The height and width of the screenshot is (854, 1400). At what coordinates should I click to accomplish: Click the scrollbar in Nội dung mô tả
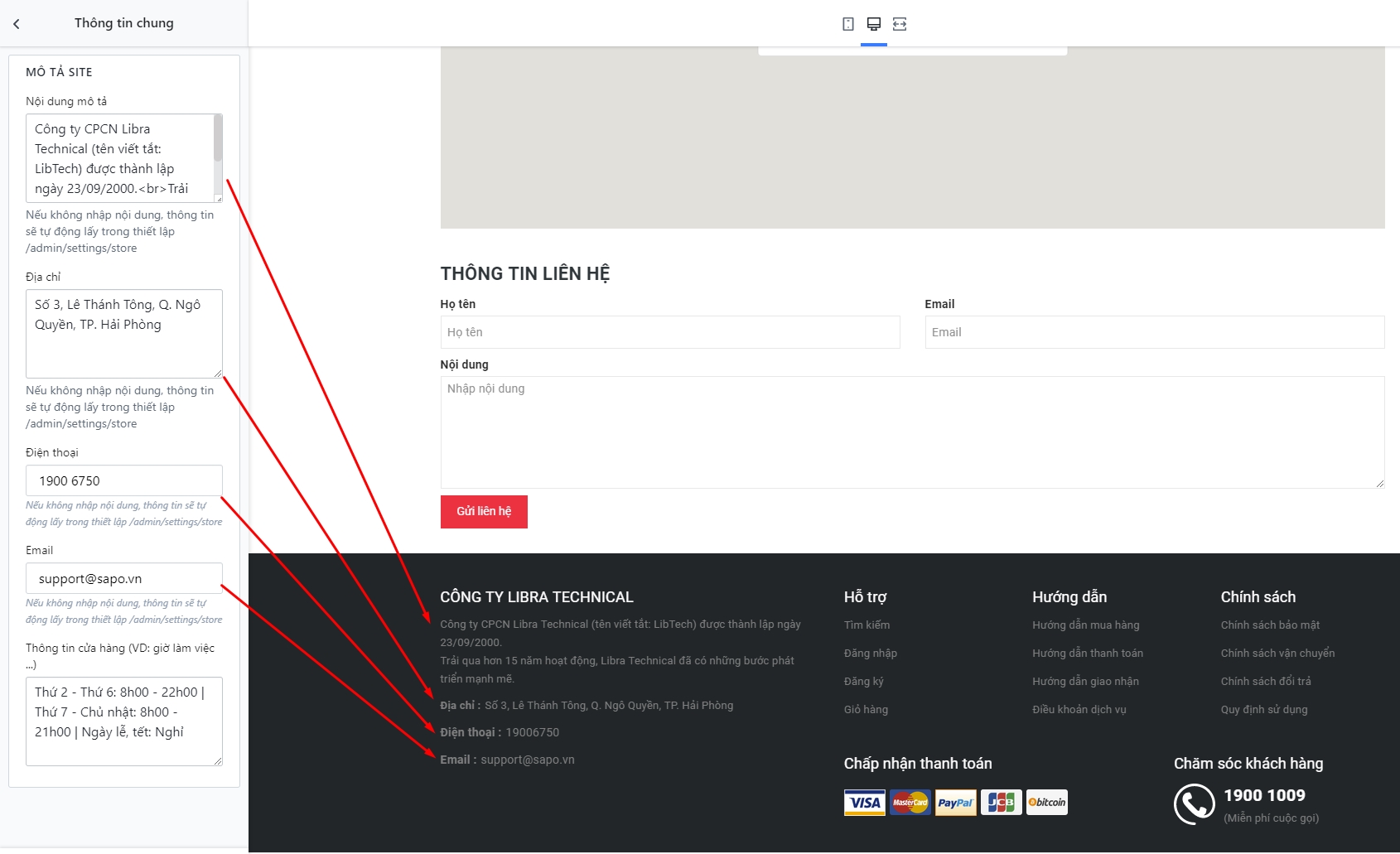[x=218, y=138]
